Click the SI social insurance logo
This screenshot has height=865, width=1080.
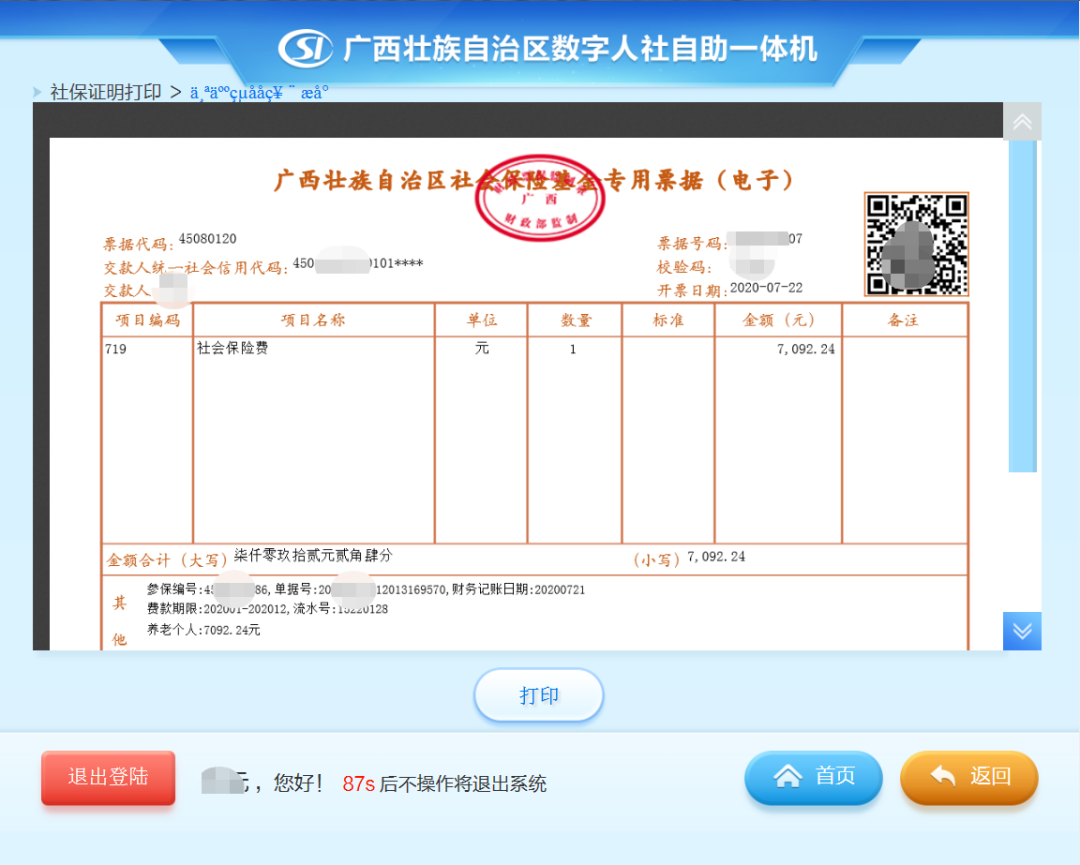coord(305,47)
